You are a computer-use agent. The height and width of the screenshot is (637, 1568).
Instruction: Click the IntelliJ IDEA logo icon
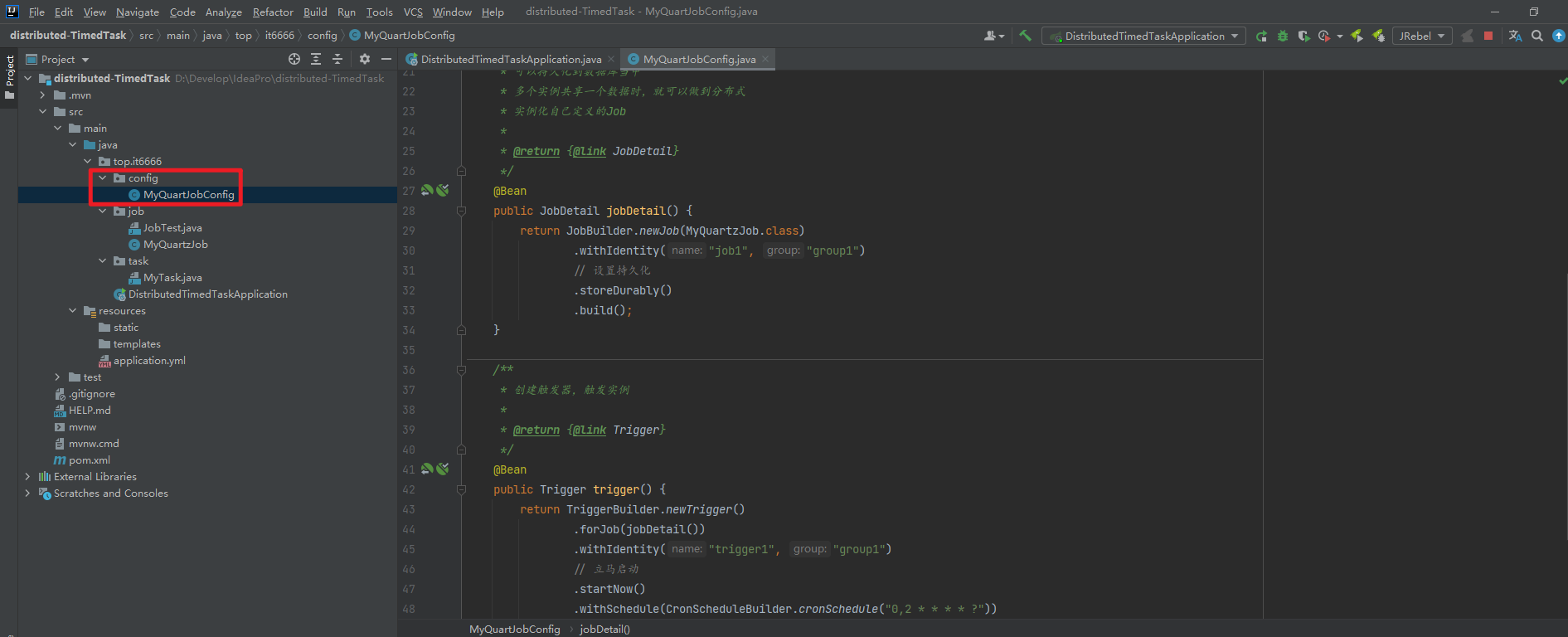(12, 12)
